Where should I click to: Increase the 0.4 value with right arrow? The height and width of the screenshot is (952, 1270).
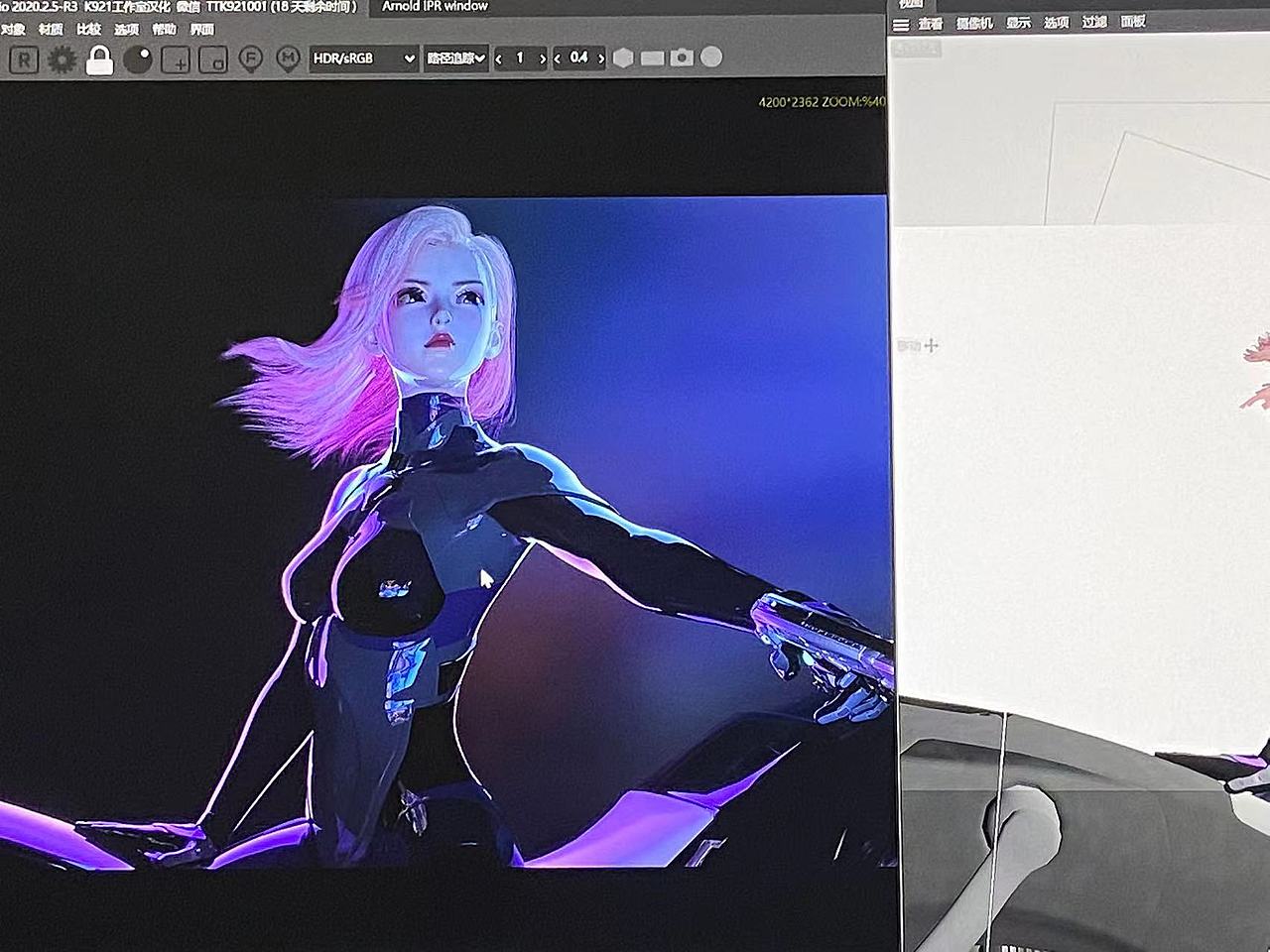point(600,59)
